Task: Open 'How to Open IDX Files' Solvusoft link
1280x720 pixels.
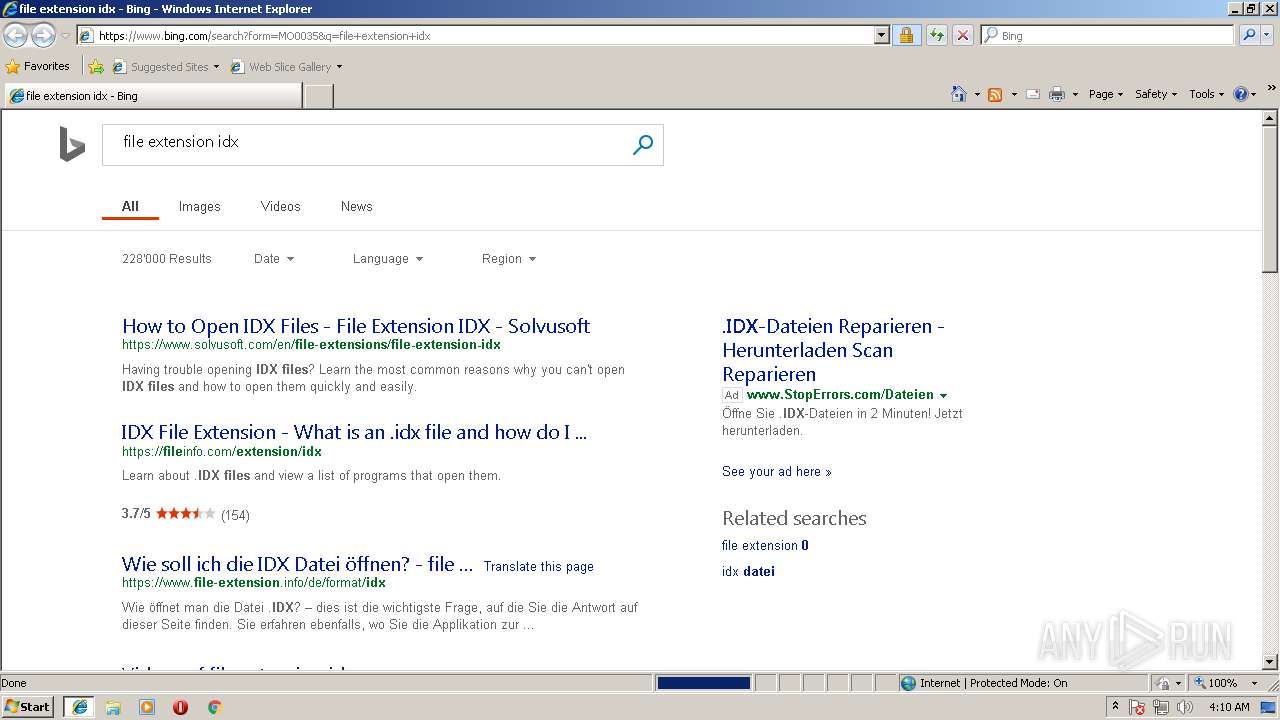Action: 356,326
